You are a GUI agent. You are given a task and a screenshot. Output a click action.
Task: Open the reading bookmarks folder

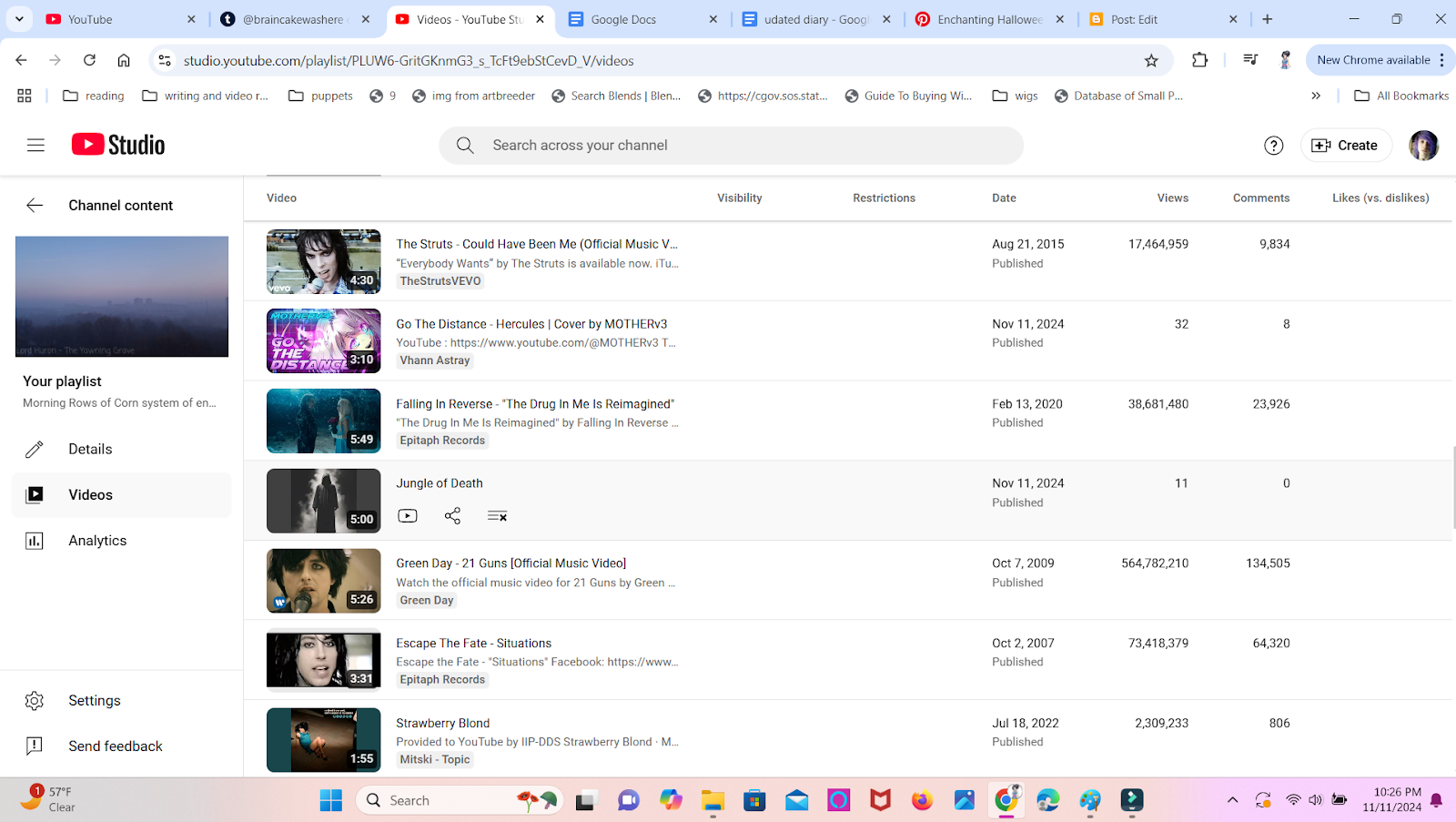94,96
